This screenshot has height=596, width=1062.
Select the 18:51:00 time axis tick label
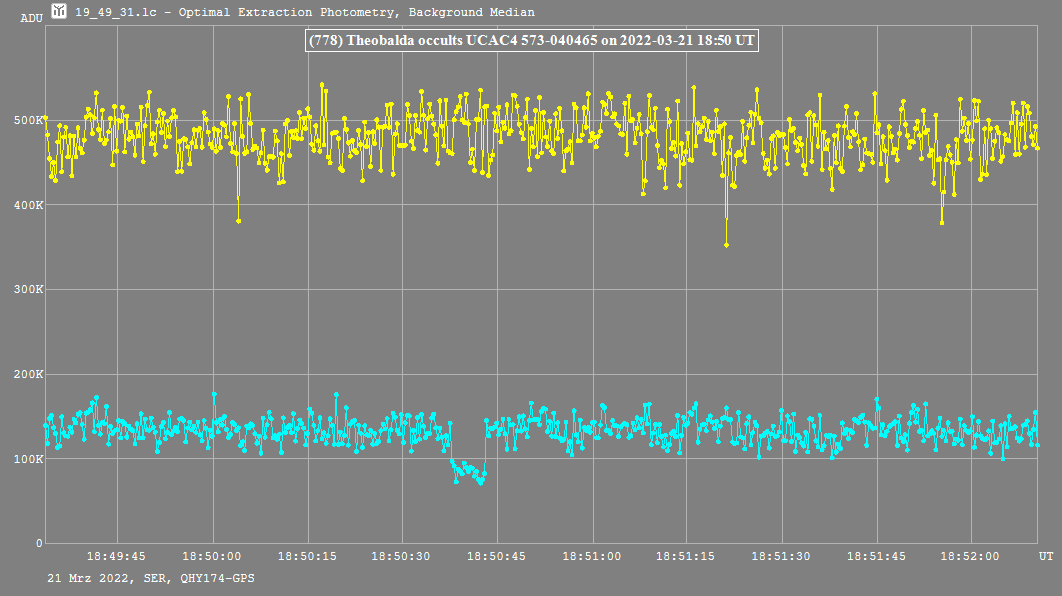coord(592,556)
